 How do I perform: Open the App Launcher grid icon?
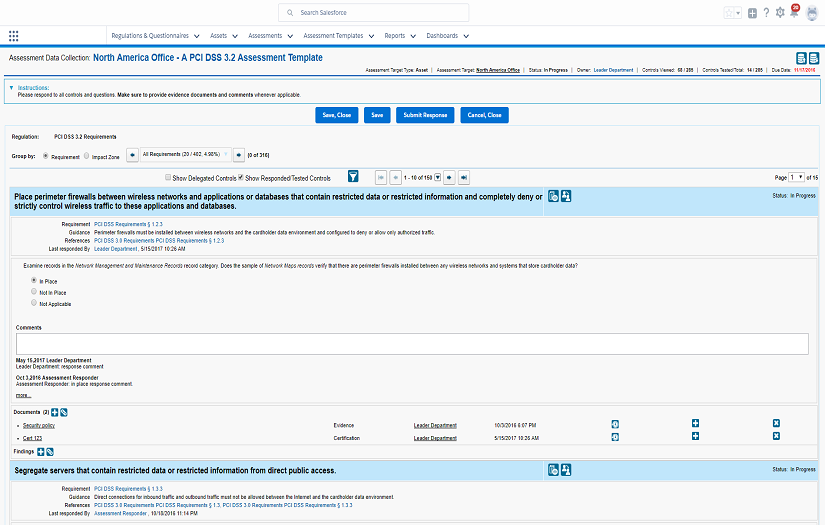pyautogui.click(x=14, y=36)
